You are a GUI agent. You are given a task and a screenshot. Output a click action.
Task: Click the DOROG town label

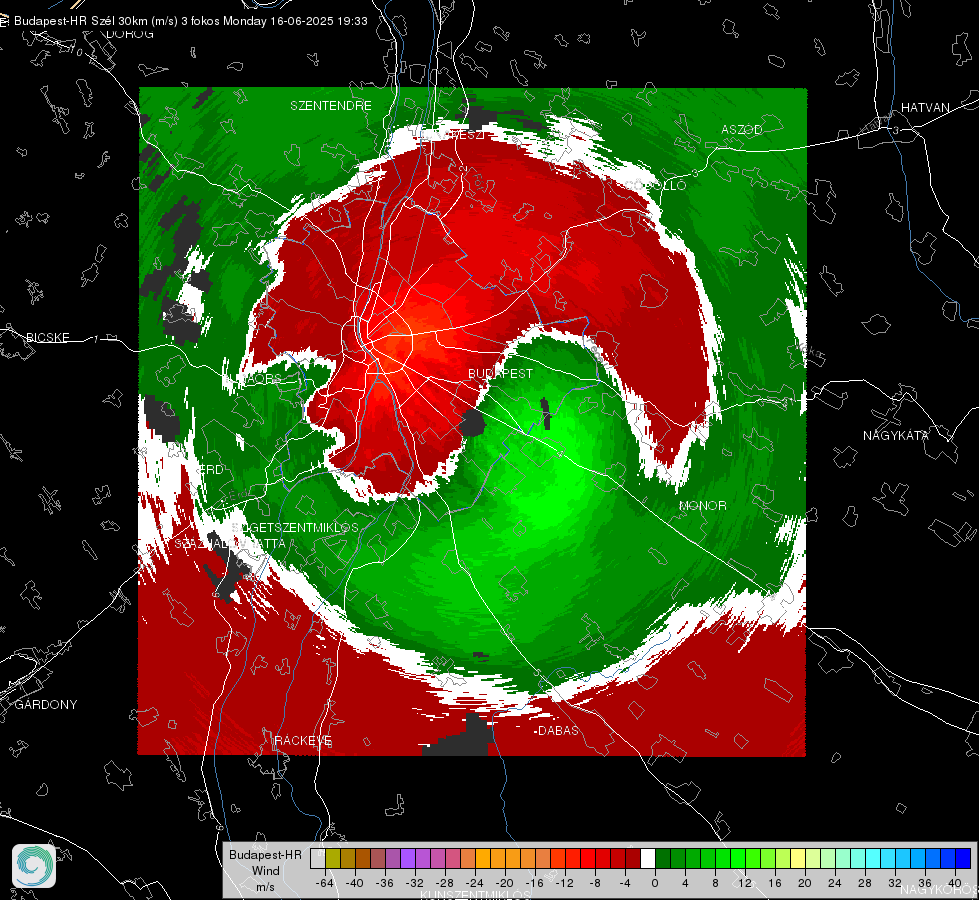130,34
